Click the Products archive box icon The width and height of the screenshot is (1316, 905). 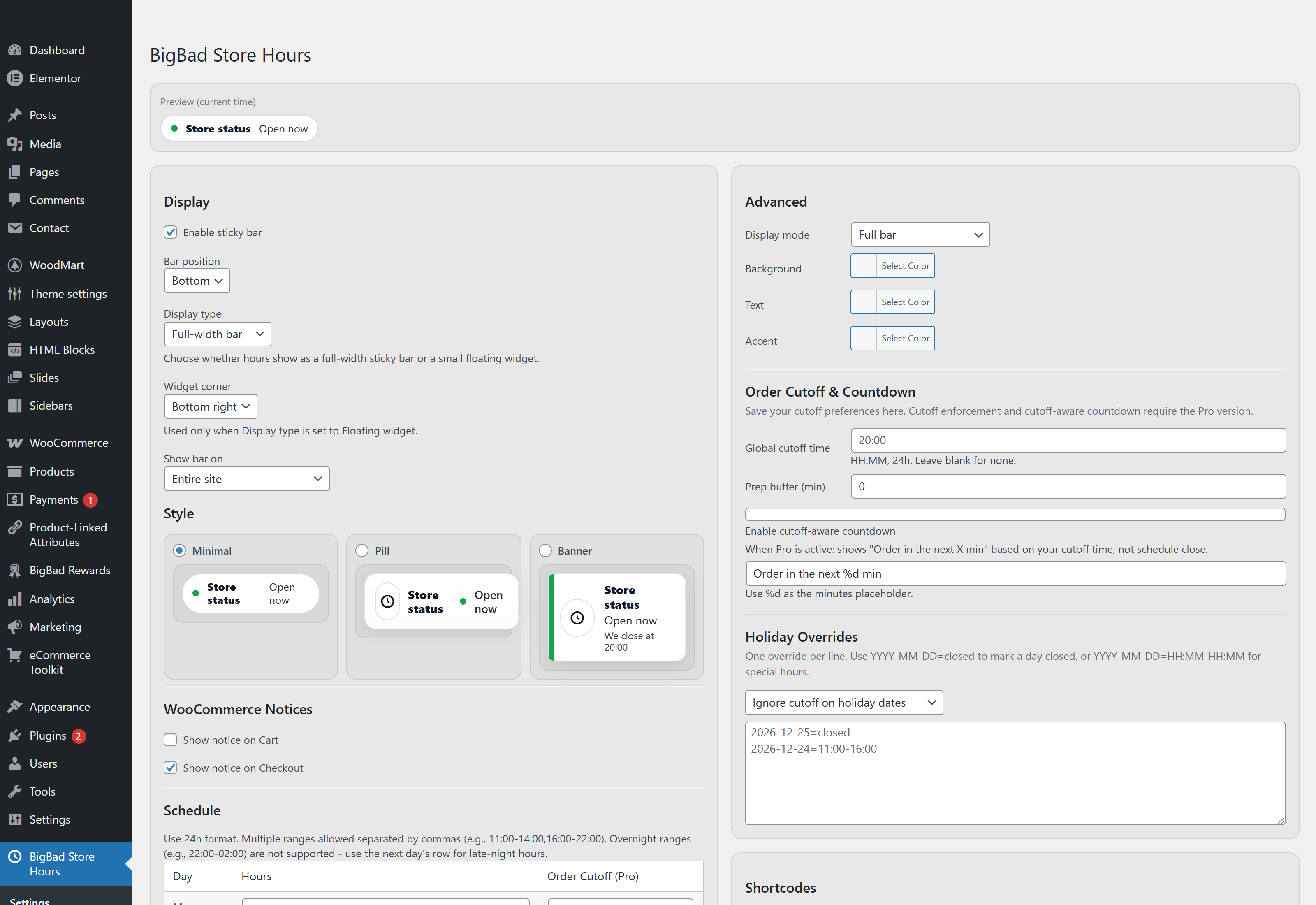[15, 471]
